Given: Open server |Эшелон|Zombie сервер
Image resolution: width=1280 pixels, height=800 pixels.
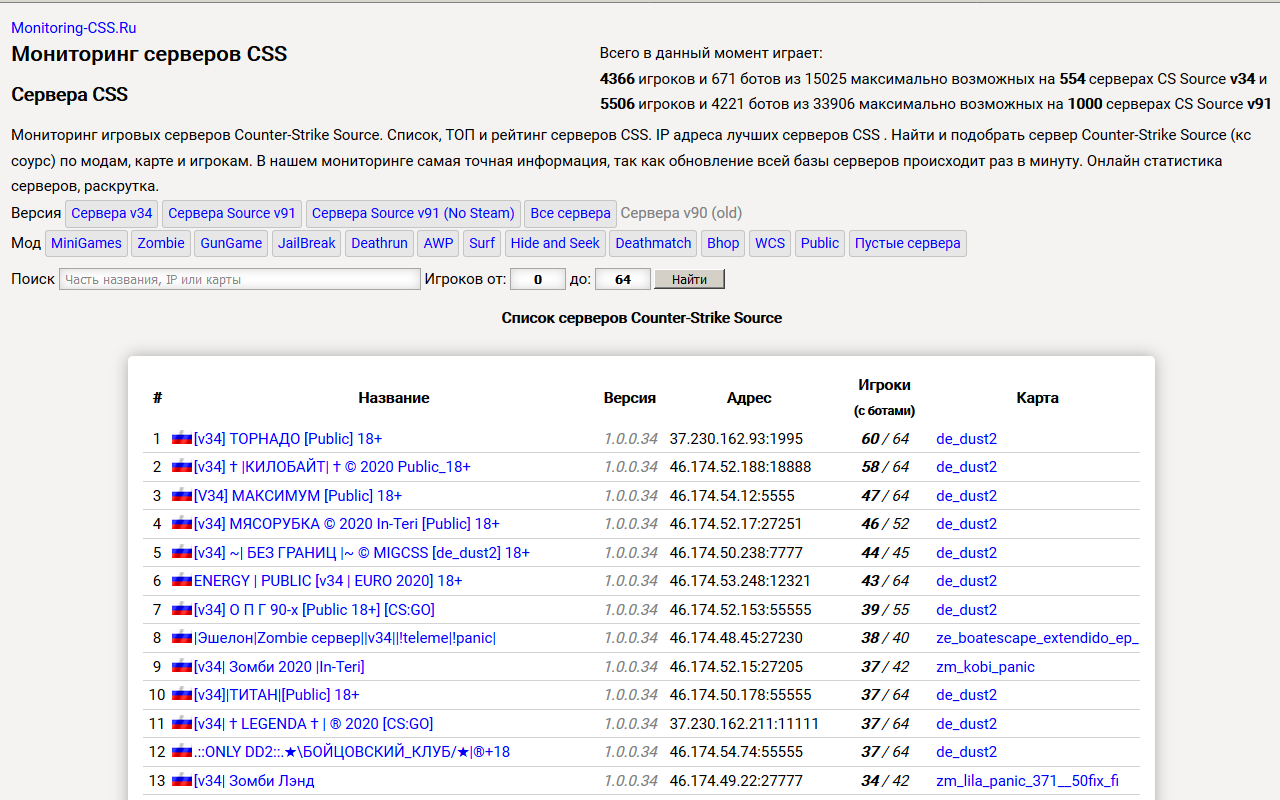Looking at the screenshot, I should pyautogui.click(x=345, y=638).
